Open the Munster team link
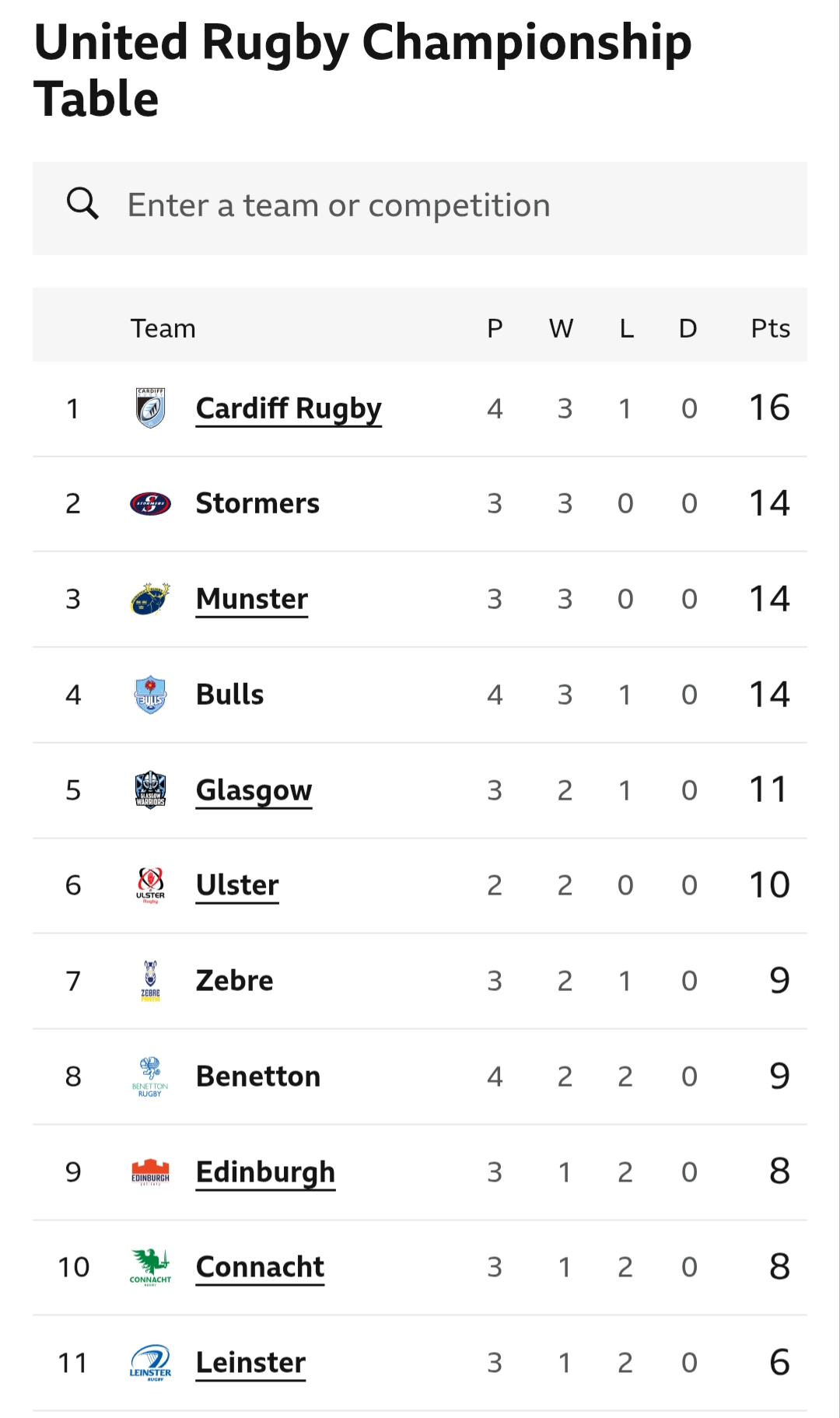840x1418 pixels. 252,599
